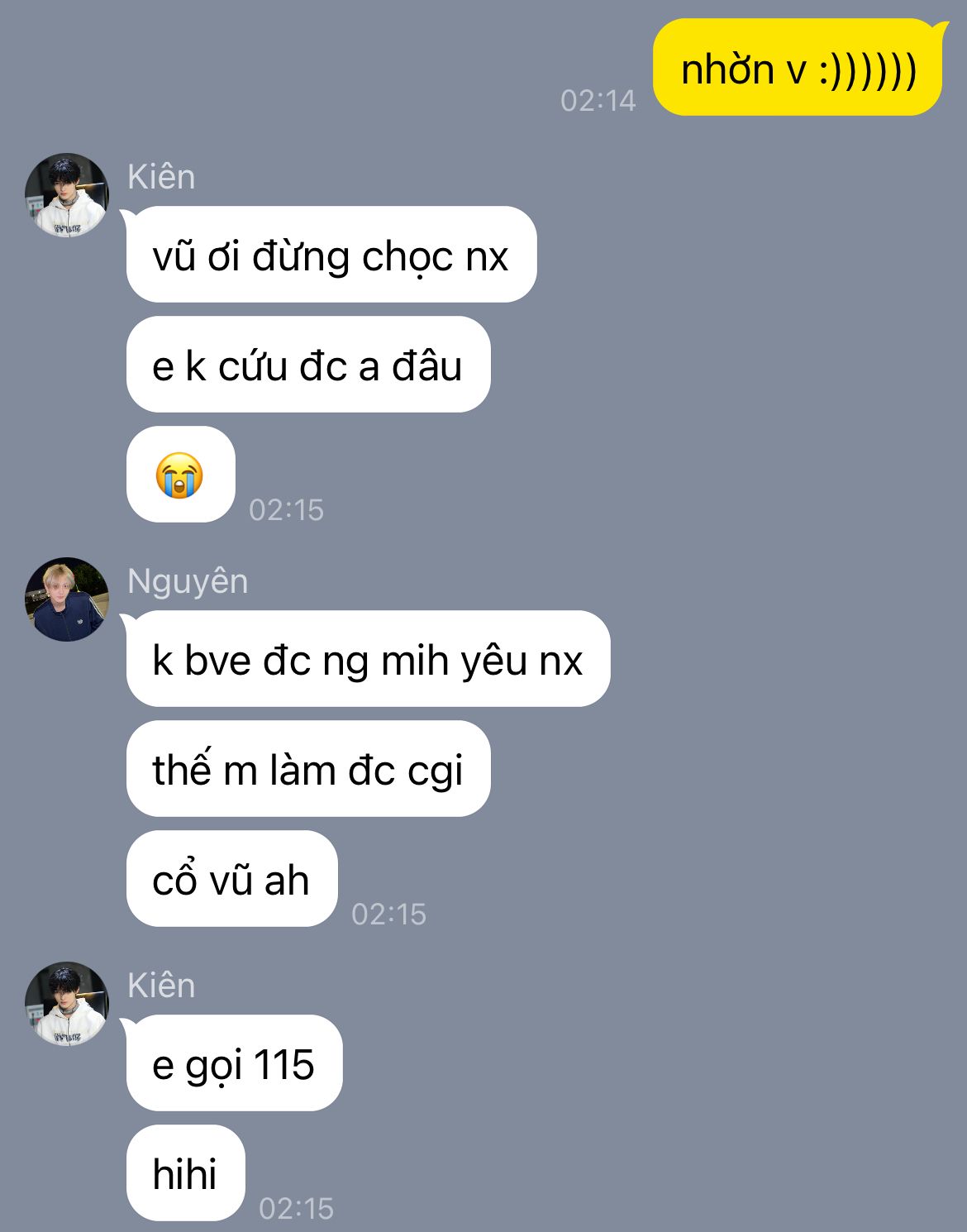Select the crying emoji message bubble
Image resolution: width=967 pixels, height=1232 pixels.
click(180, 475)
